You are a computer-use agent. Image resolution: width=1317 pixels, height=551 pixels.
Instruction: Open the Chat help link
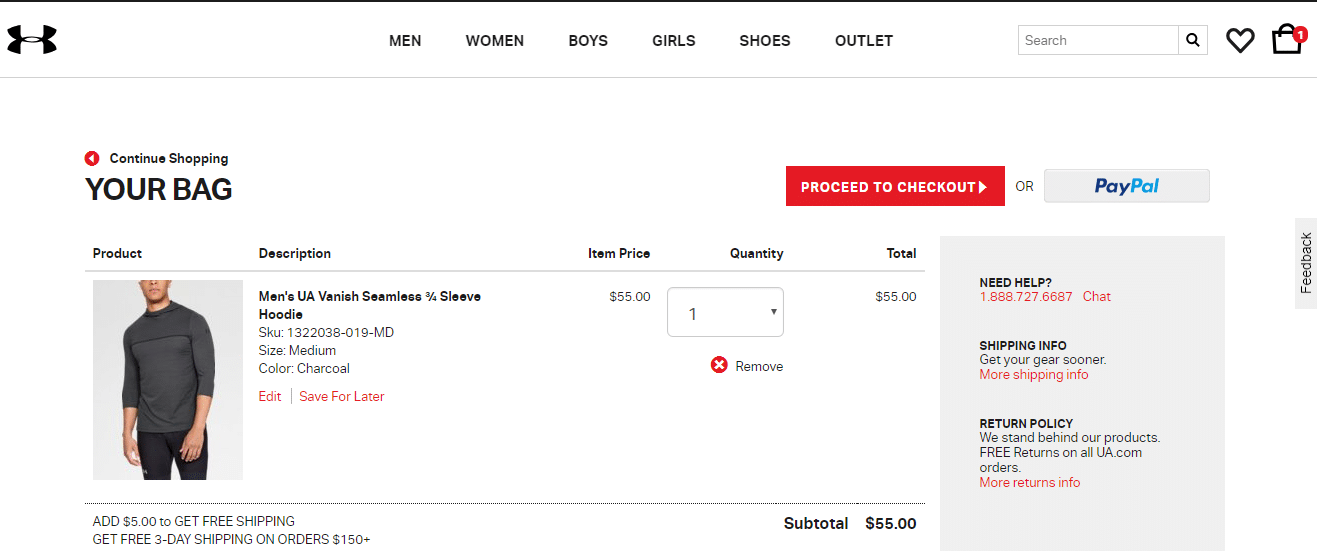point(1096,296)
